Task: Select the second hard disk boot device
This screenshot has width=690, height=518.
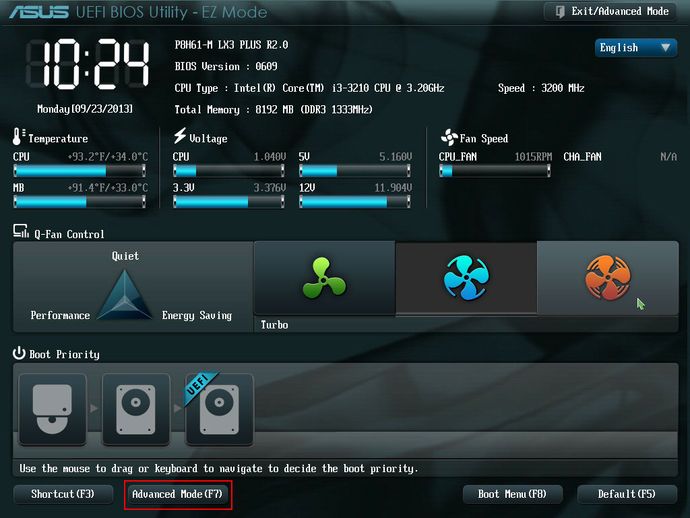Action: click(x=136, y=409)
